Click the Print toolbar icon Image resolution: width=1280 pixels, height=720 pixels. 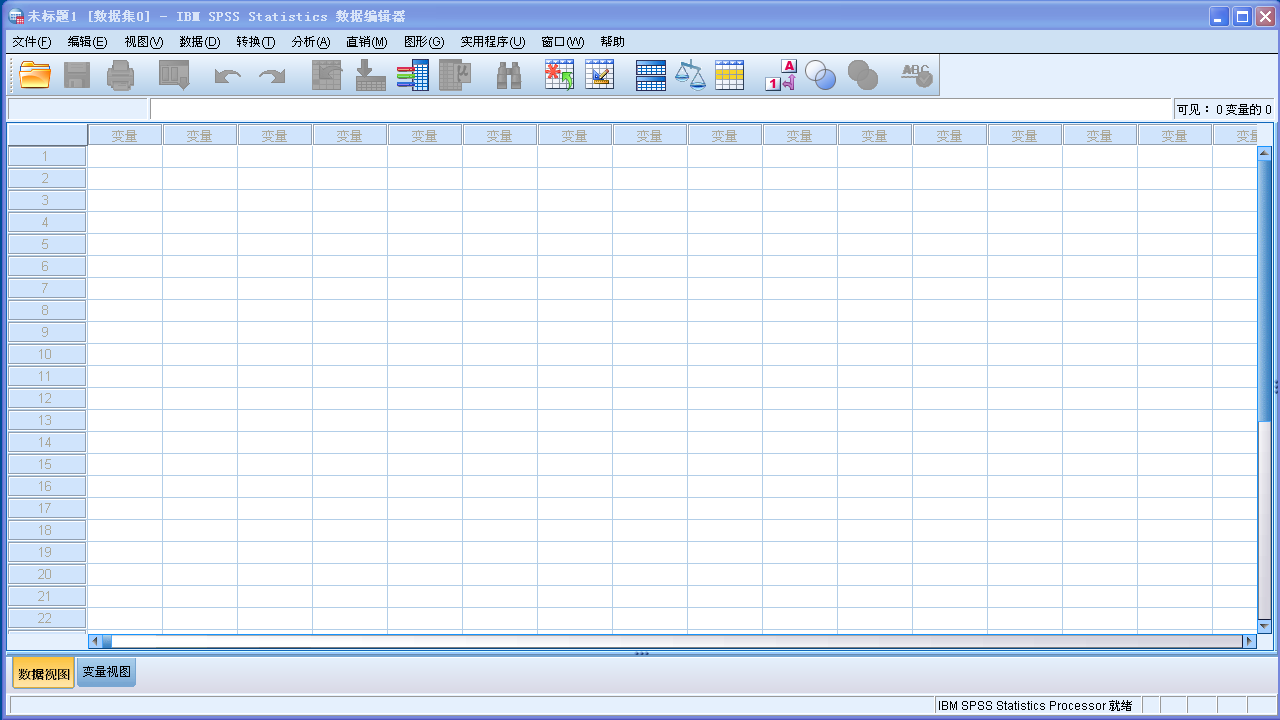click(x=121, y=75)
